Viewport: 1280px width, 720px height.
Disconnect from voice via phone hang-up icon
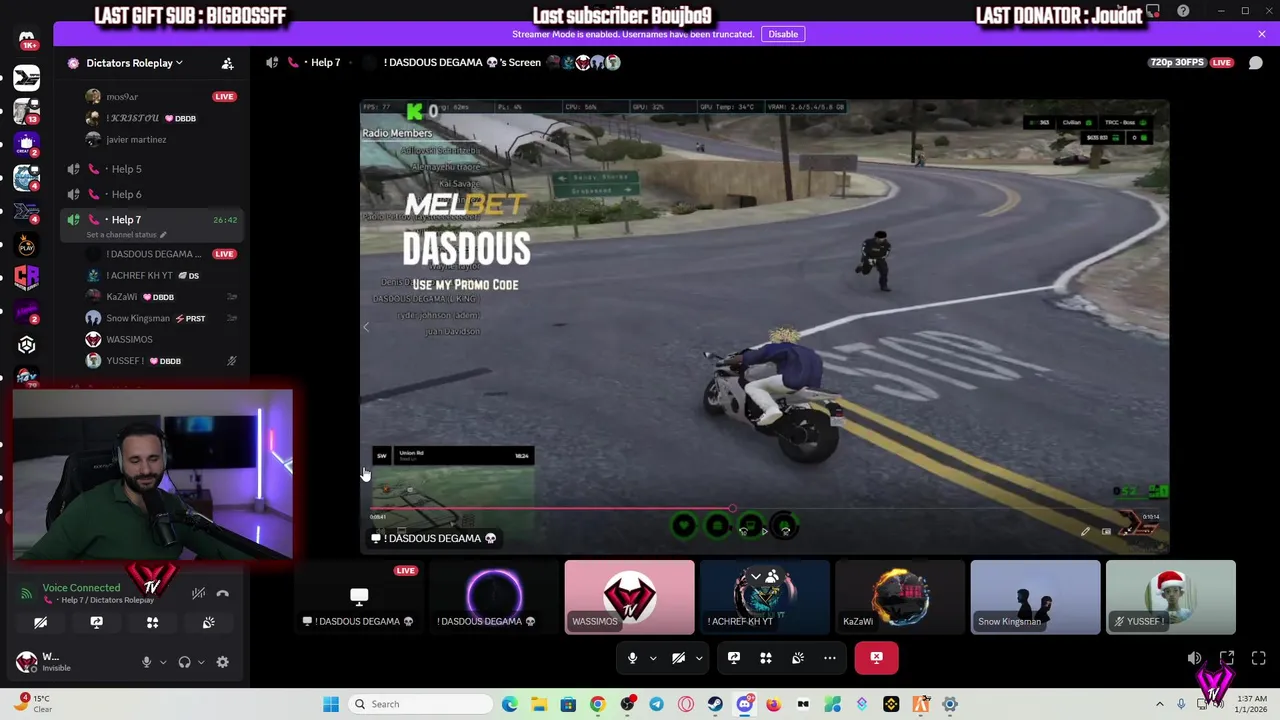(x=223, y=593)
